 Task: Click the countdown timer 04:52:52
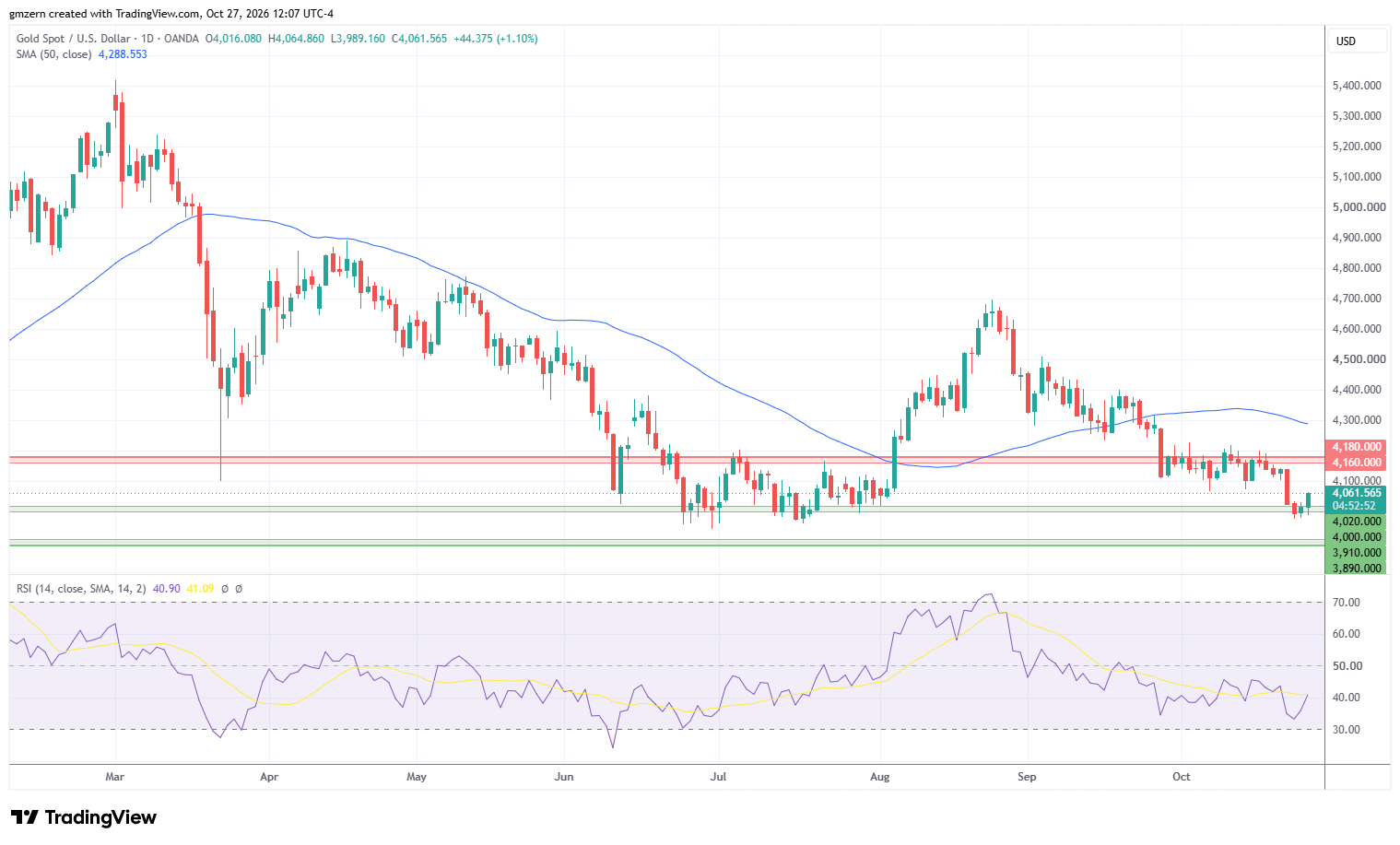tap(1353, 506)
